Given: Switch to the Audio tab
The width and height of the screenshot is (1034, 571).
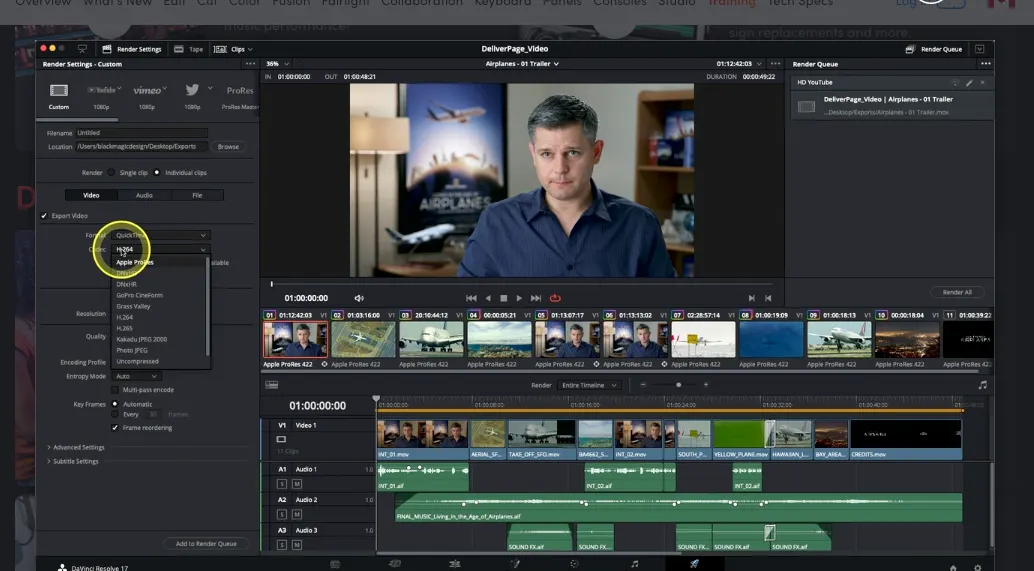Looking at the screenshot, I should (144, 195).
